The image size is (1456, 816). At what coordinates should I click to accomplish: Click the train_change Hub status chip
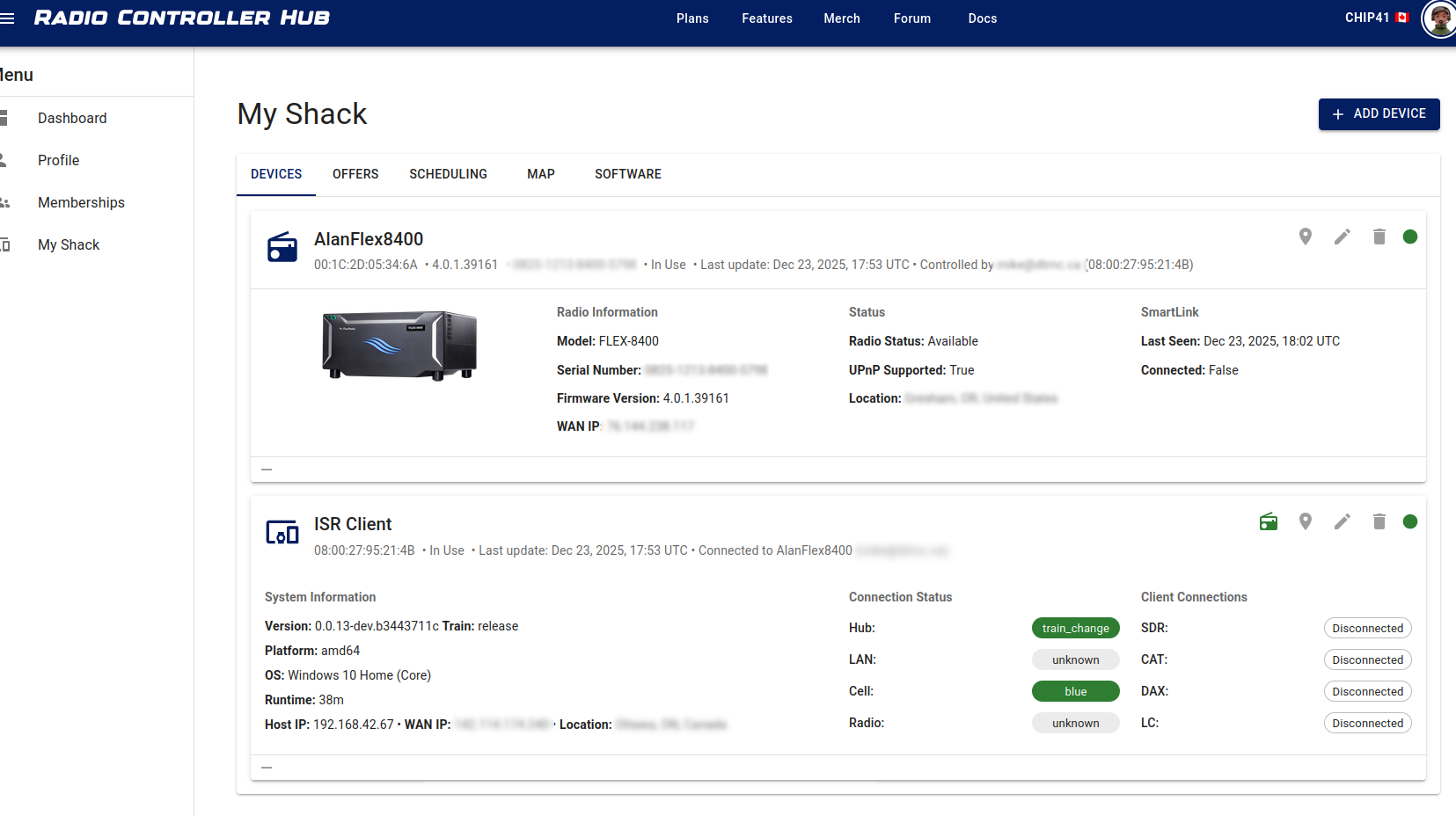[x=1075, y=628]
